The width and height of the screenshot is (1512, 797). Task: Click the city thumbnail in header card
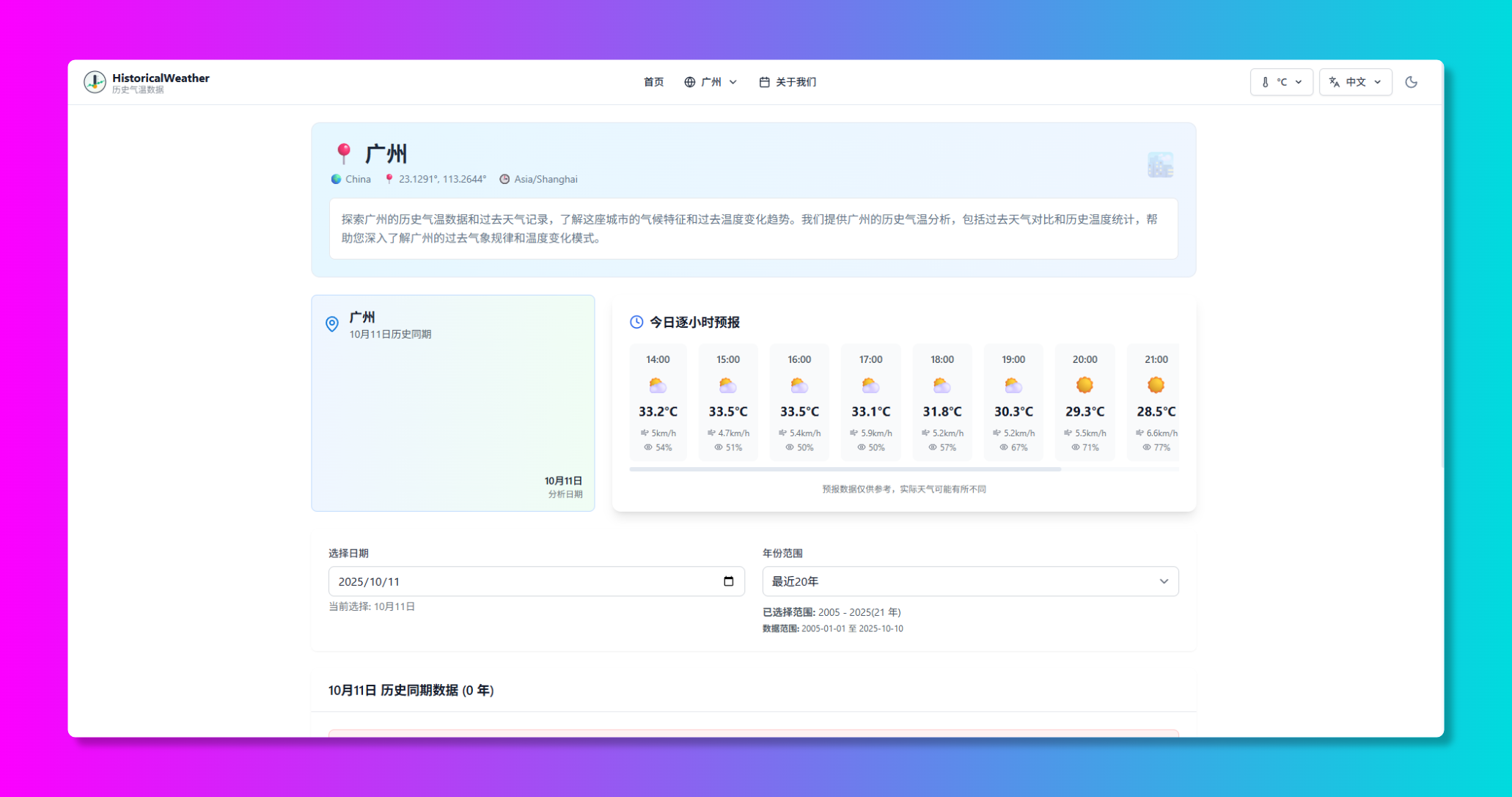tap(1160, 165)
